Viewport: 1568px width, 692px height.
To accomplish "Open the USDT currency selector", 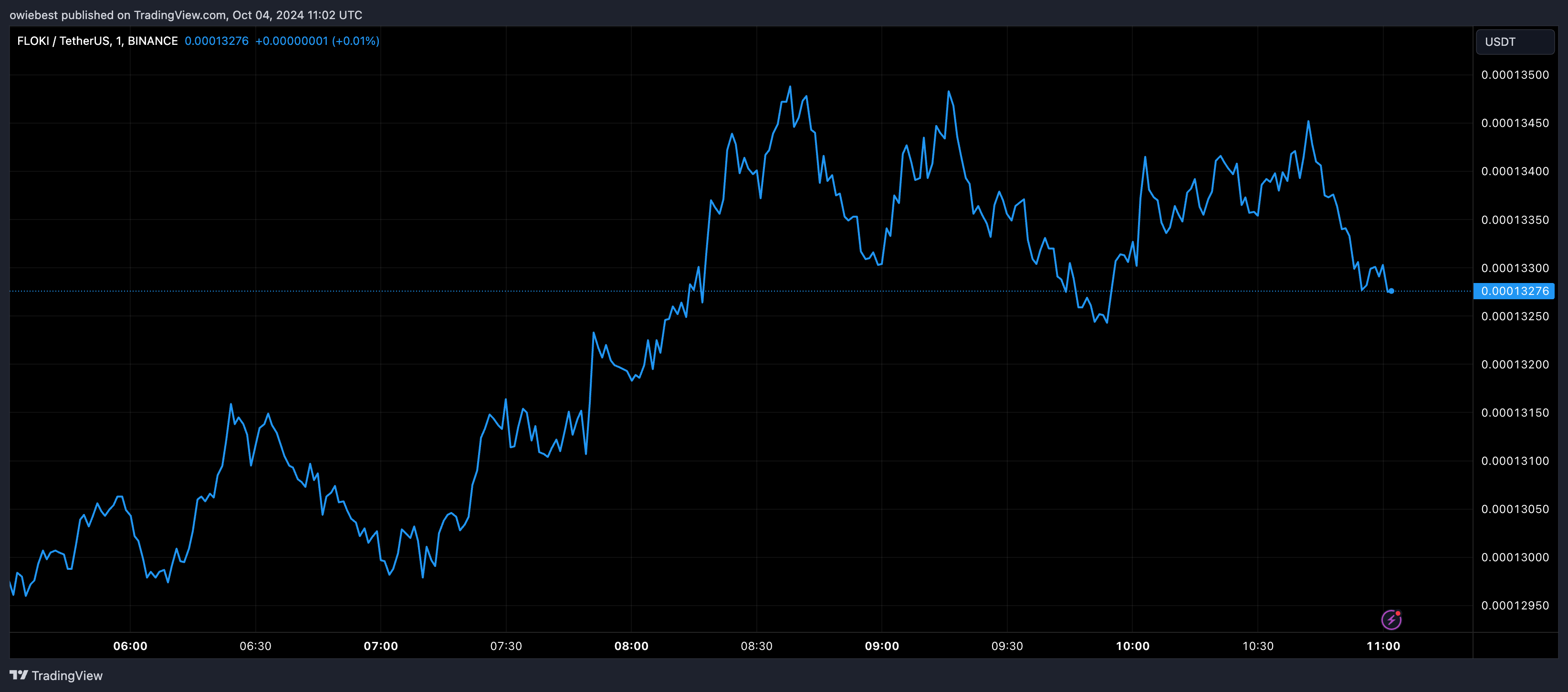I will click(x=1515, y=42).
